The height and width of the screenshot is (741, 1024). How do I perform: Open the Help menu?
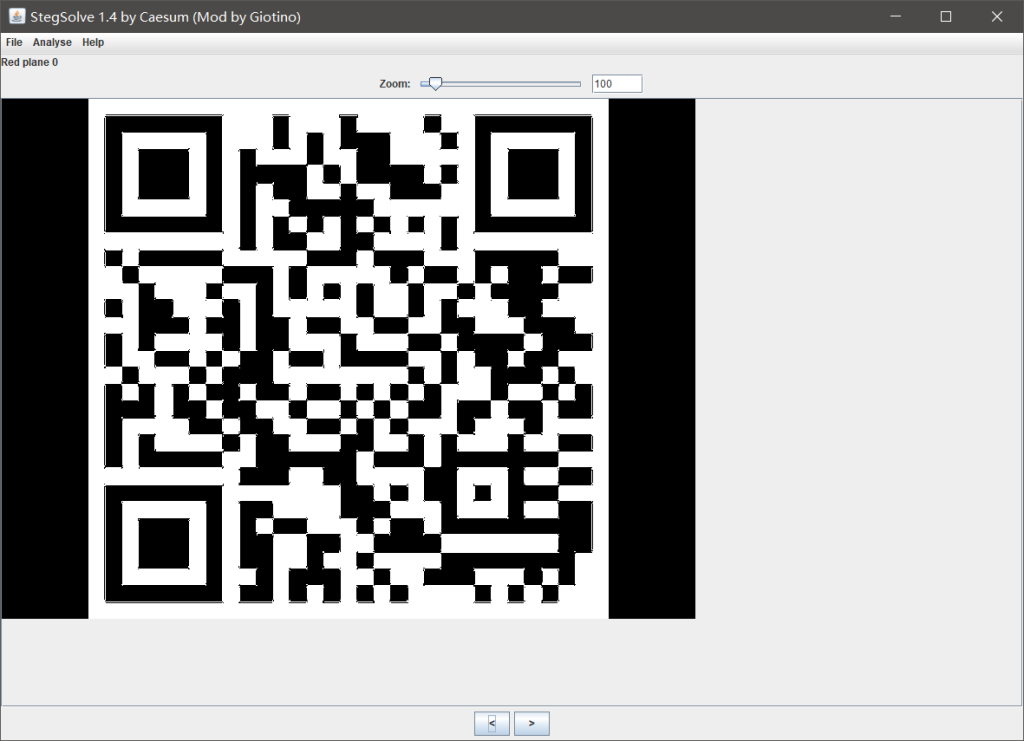(93, 42)
